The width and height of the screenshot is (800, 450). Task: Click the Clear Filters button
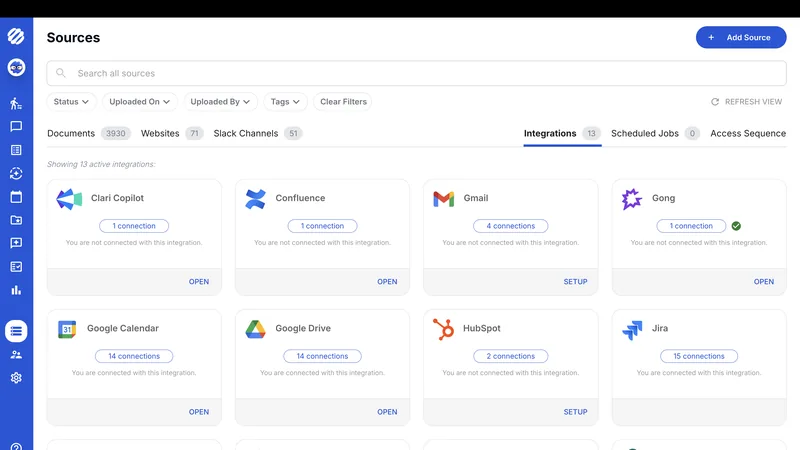click(343, 102)
